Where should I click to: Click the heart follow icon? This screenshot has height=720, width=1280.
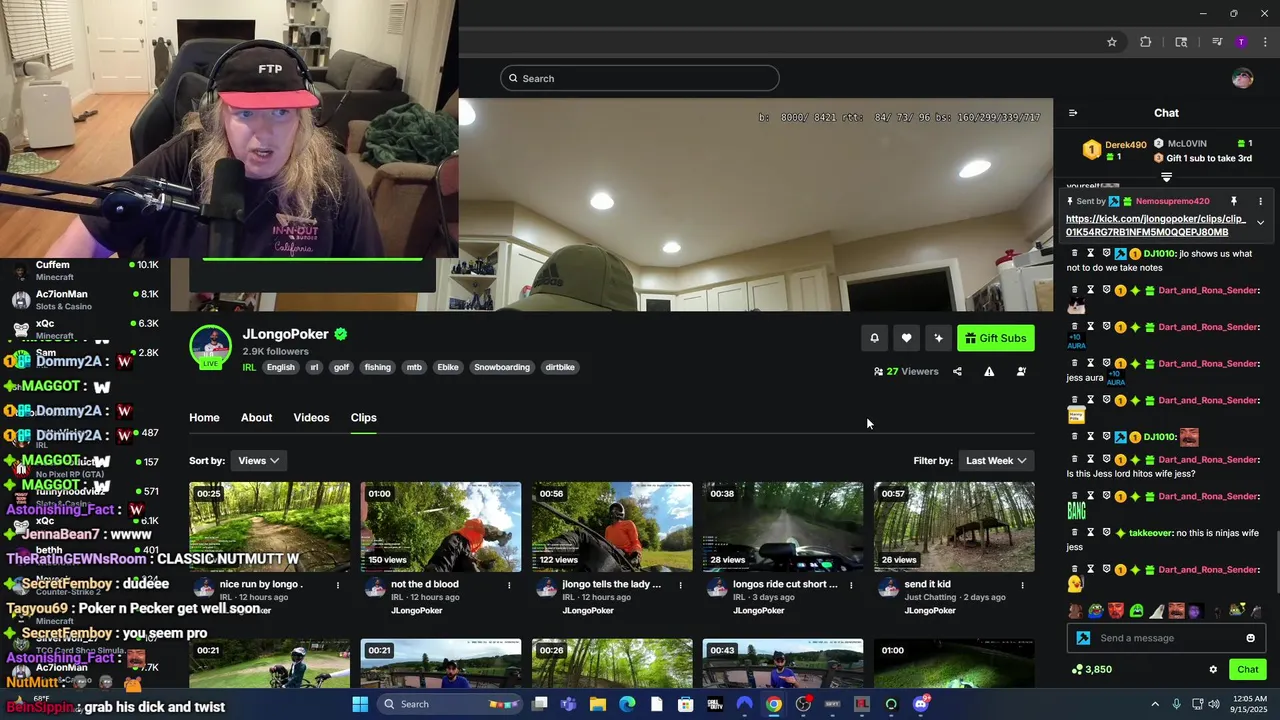pyautogui.click(x=906, y=338)
